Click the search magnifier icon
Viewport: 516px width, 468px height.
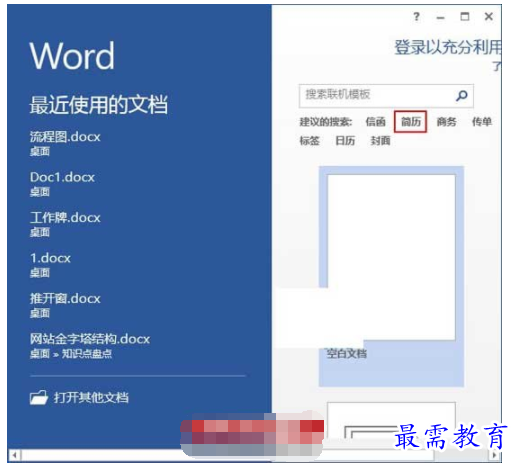(x=462, y=96)
